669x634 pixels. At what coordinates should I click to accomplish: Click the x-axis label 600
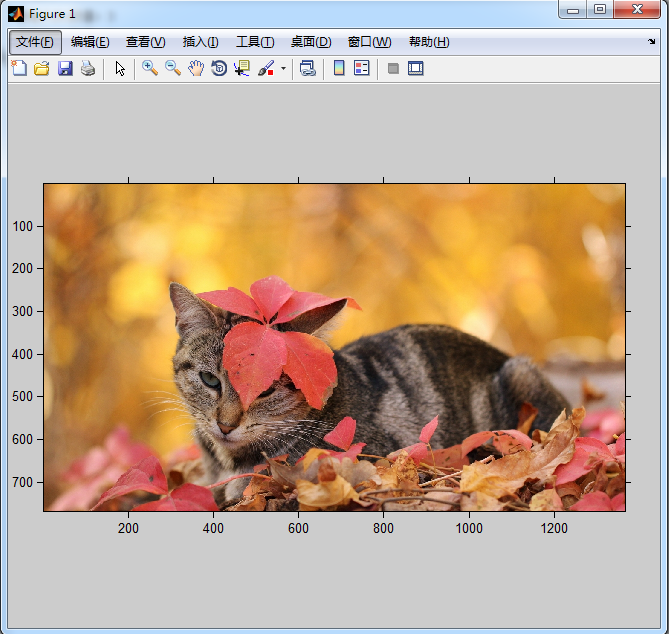coord(298,528)
